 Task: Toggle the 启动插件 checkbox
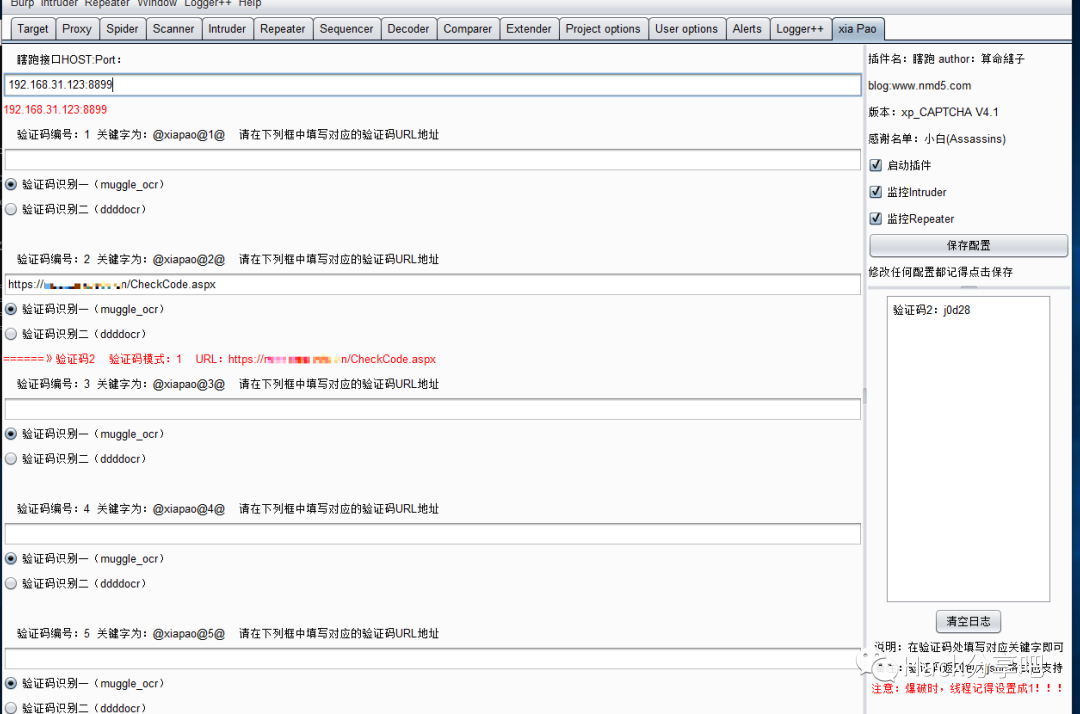[x=875, y=165]
